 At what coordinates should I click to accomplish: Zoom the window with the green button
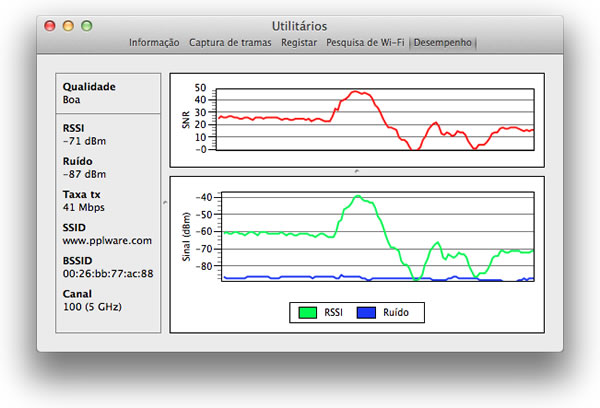pyautogui.click(x=86, y=25)
